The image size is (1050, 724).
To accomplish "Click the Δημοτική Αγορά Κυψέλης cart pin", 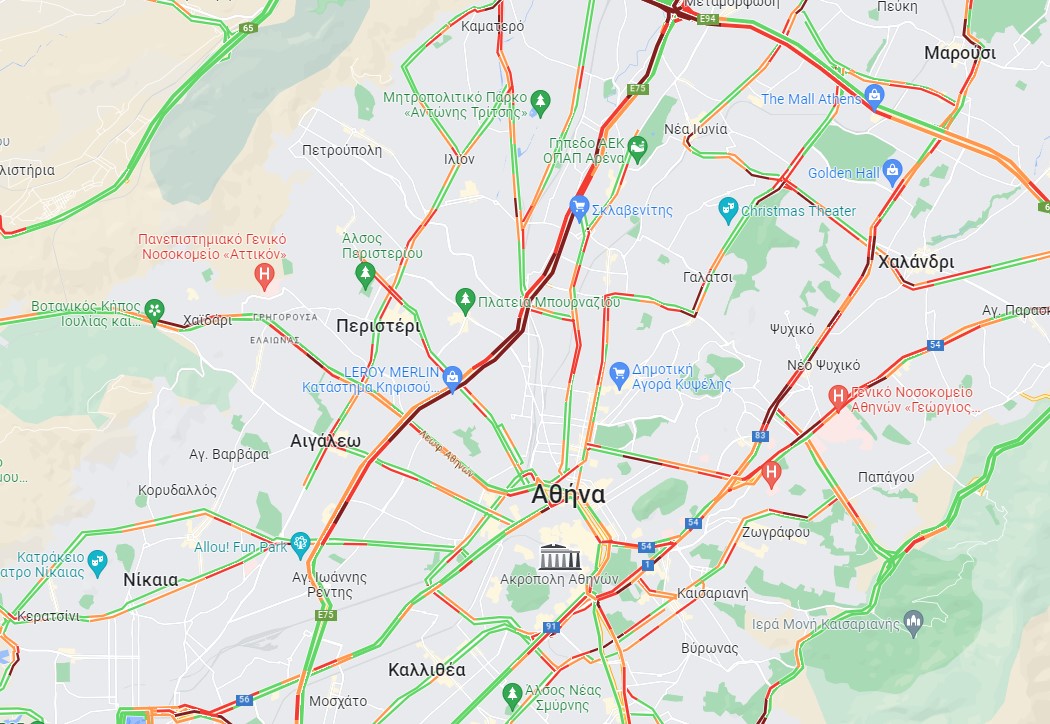I will pyautogui.click(x=619, y=374).
